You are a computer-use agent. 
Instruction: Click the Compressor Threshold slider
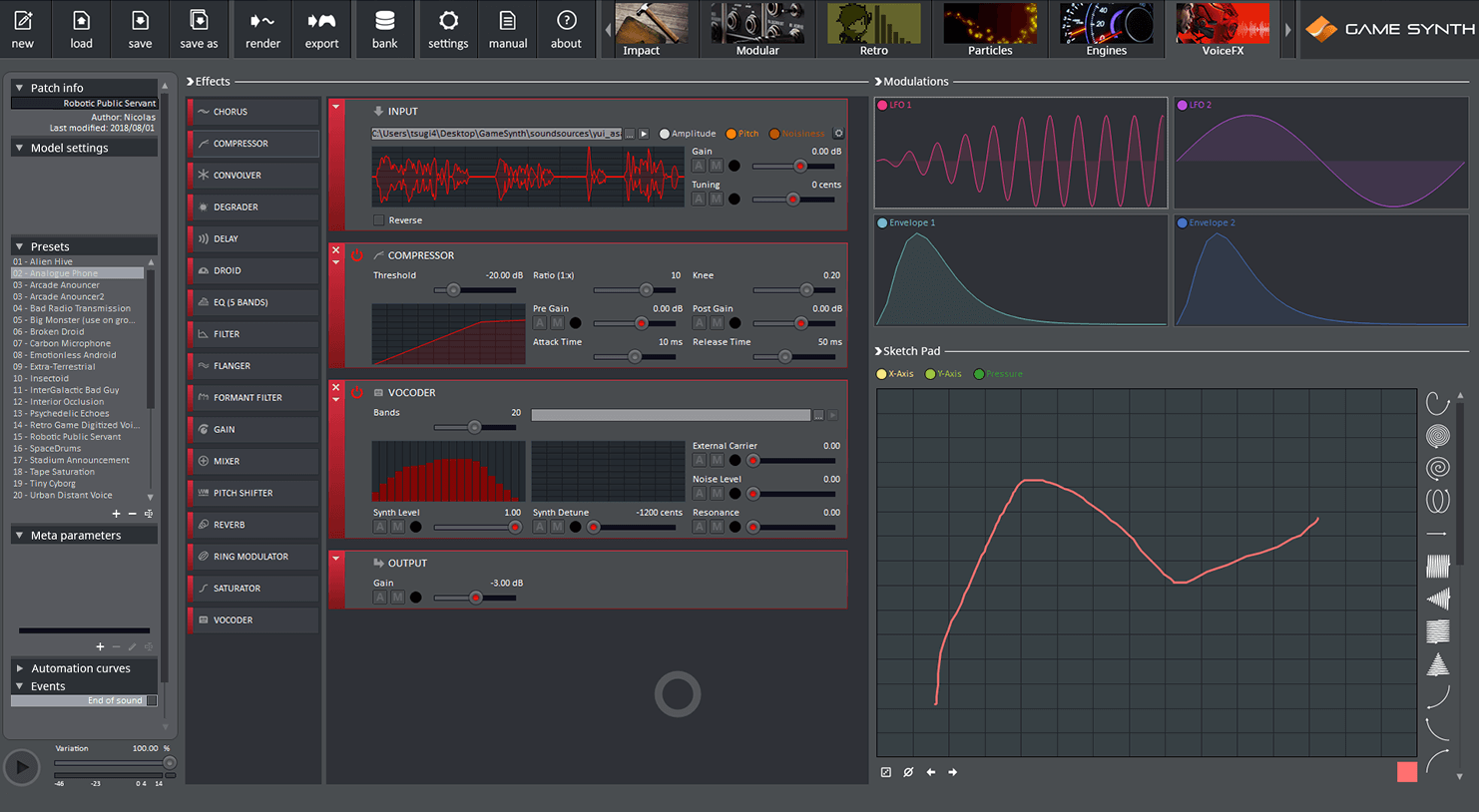tap(475, 290)
